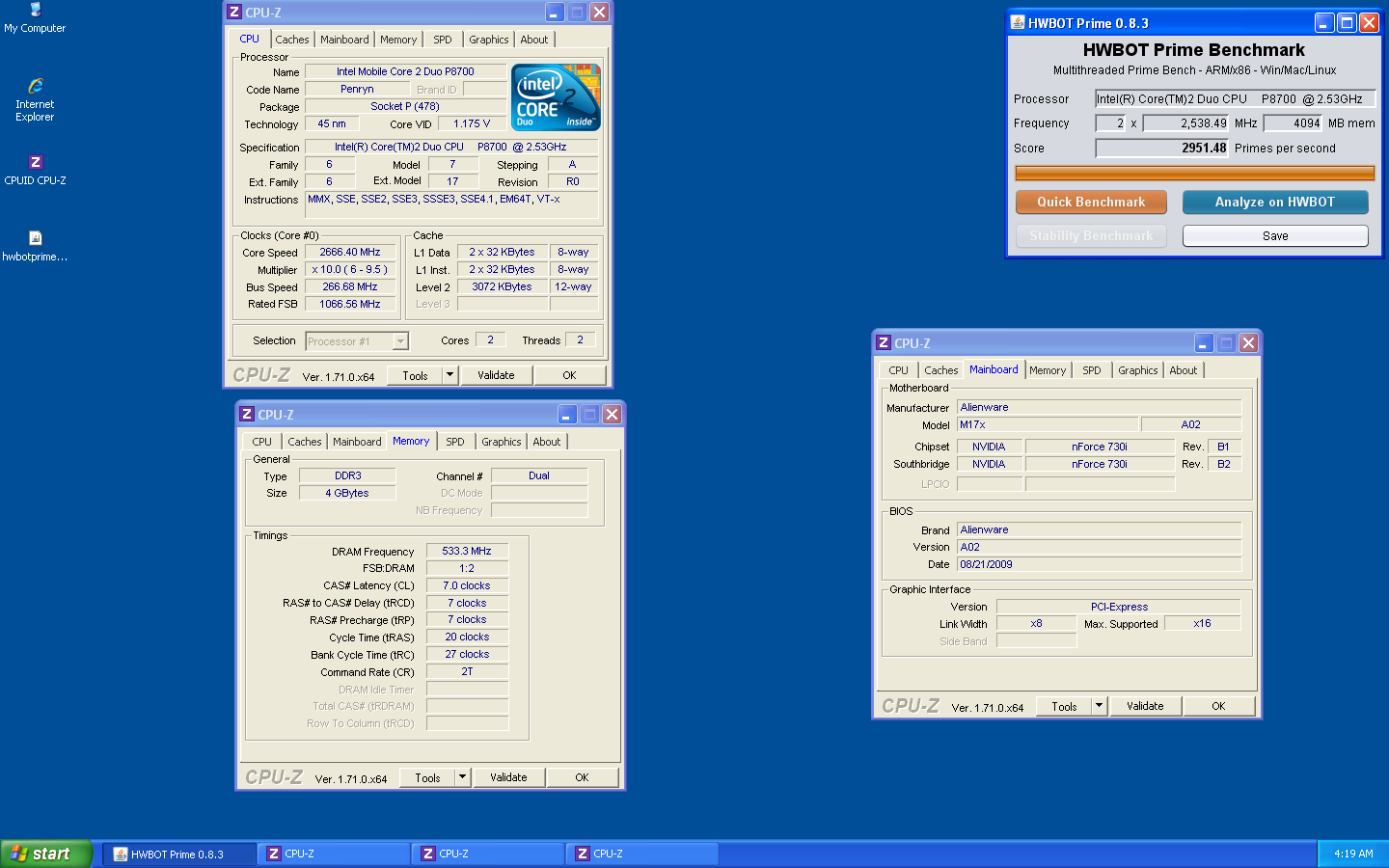Click CPU-Z icon in top CPU window title
Screen dimensions: 1389x868
pyautogui.click(x=233, y=12)
